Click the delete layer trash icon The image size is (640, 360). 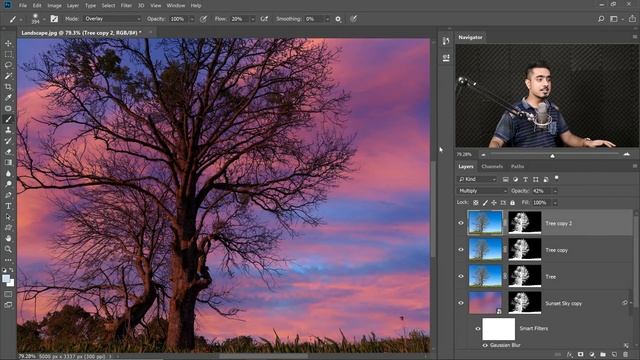point(625,355)
